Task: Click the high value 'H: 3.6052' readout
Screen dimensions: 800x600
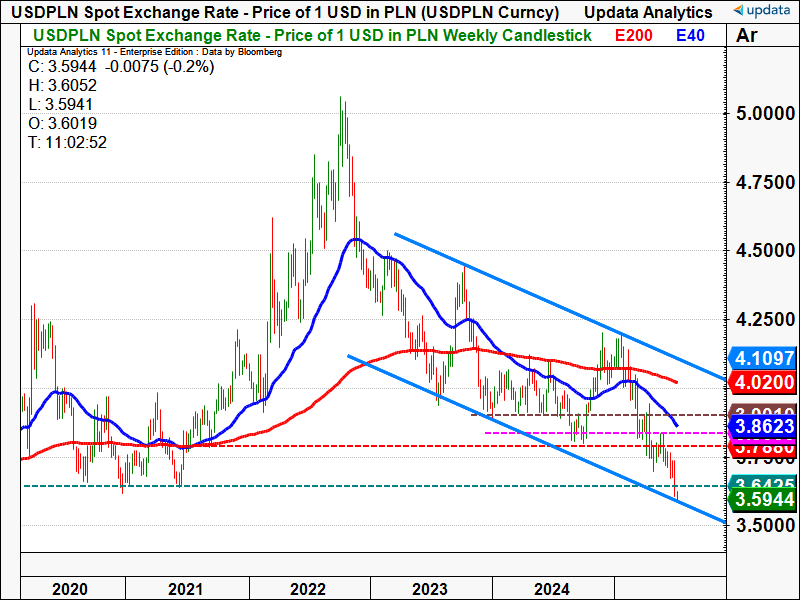Action: [x=62, y=85]
